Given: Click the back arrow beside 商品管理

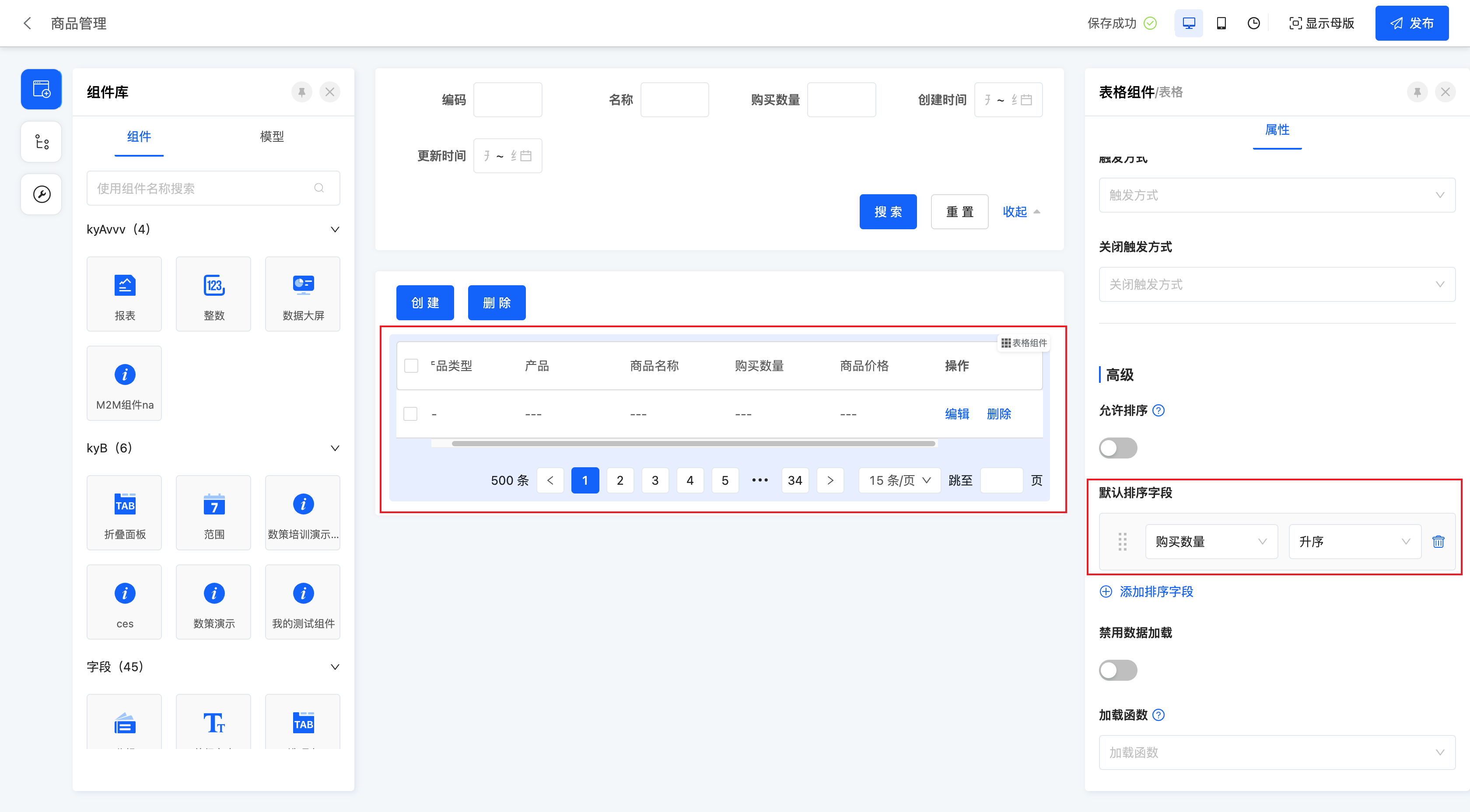Looking at the screenshot, I should click(x=27, y=23).
